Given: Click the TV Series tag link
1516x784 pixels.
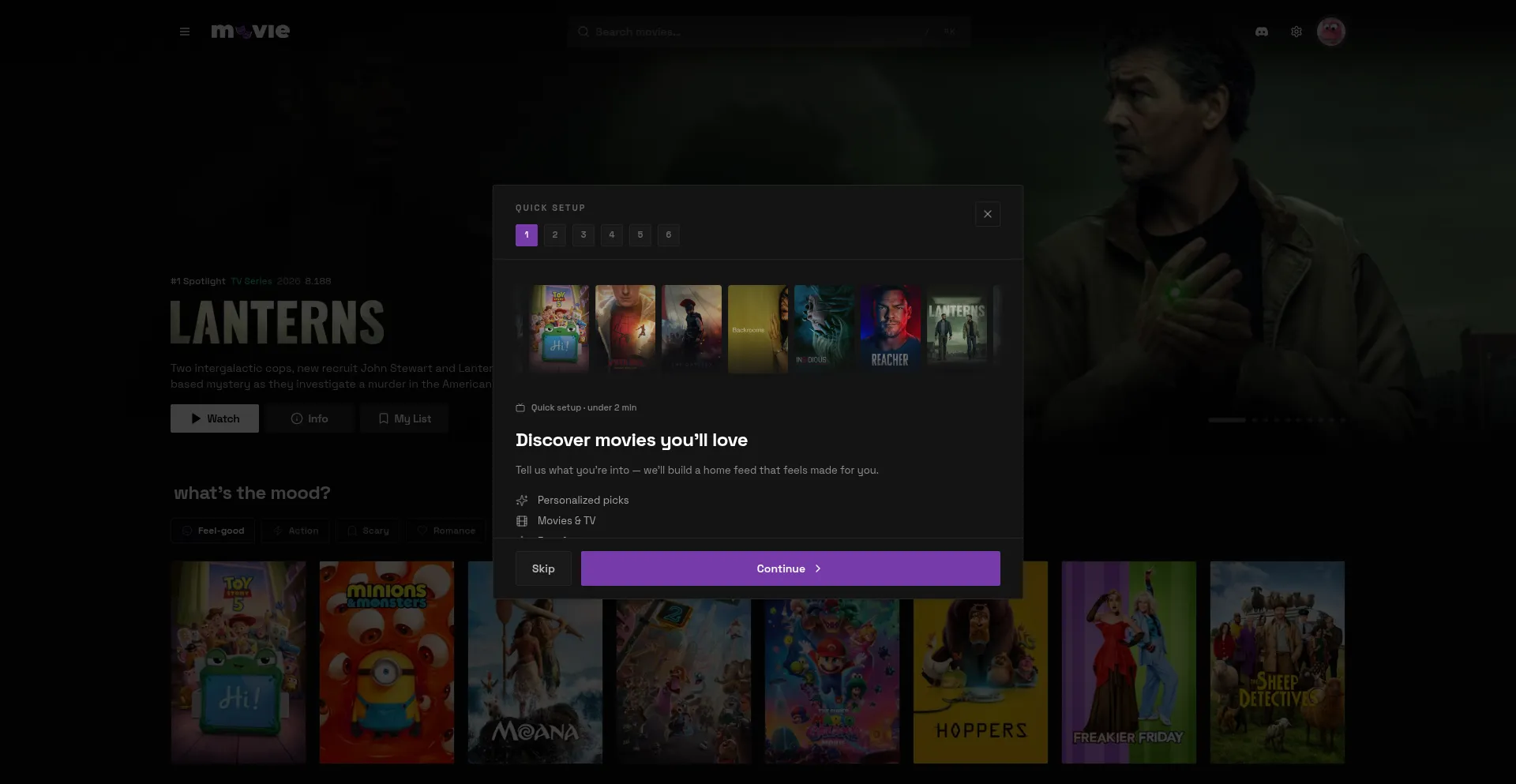Looking at the screenshot, I should click(x=251, y=281).
